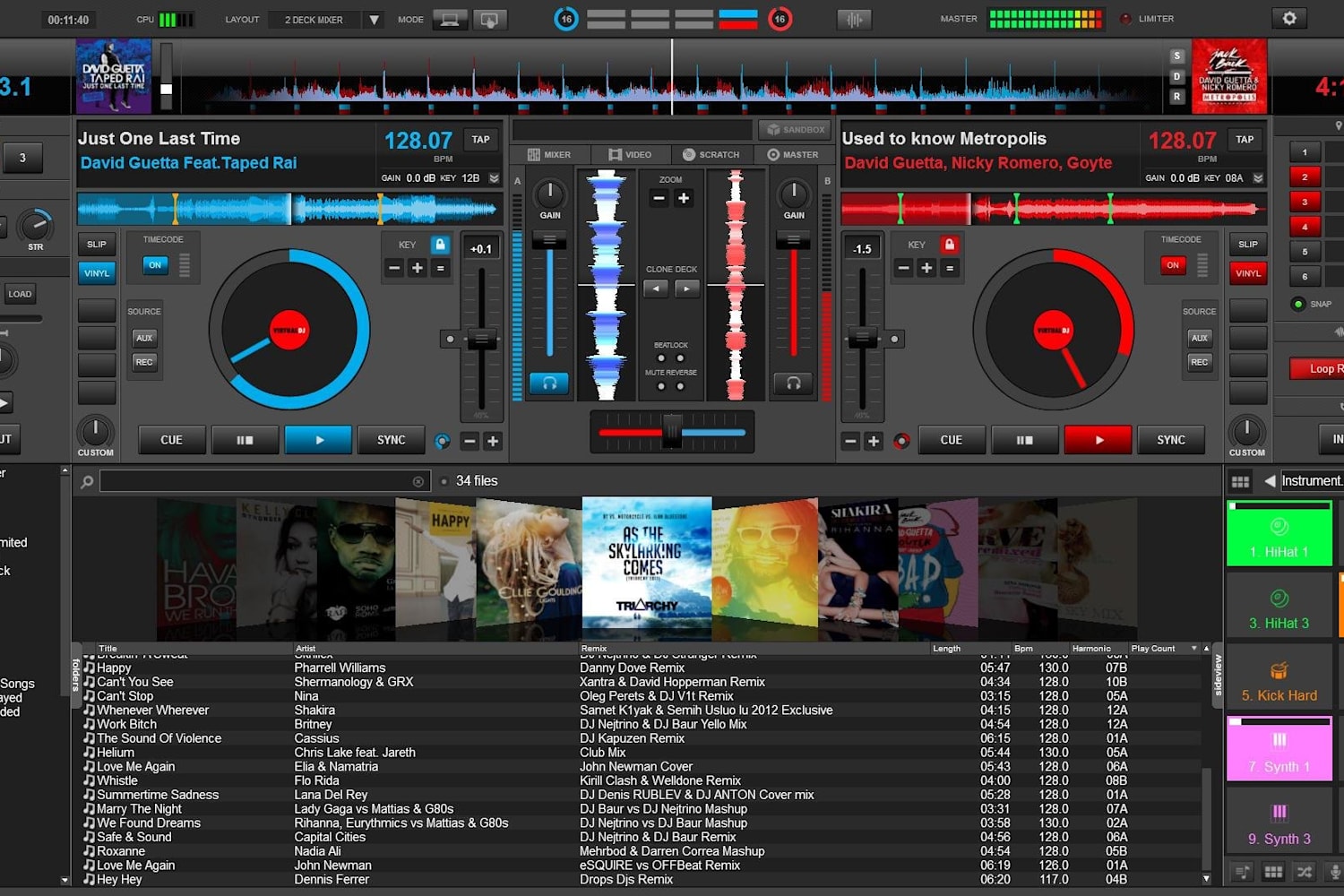1344x896 pixels.
Task: Click right deck pitch reset circular icon
Action: (x=901, y=441)
